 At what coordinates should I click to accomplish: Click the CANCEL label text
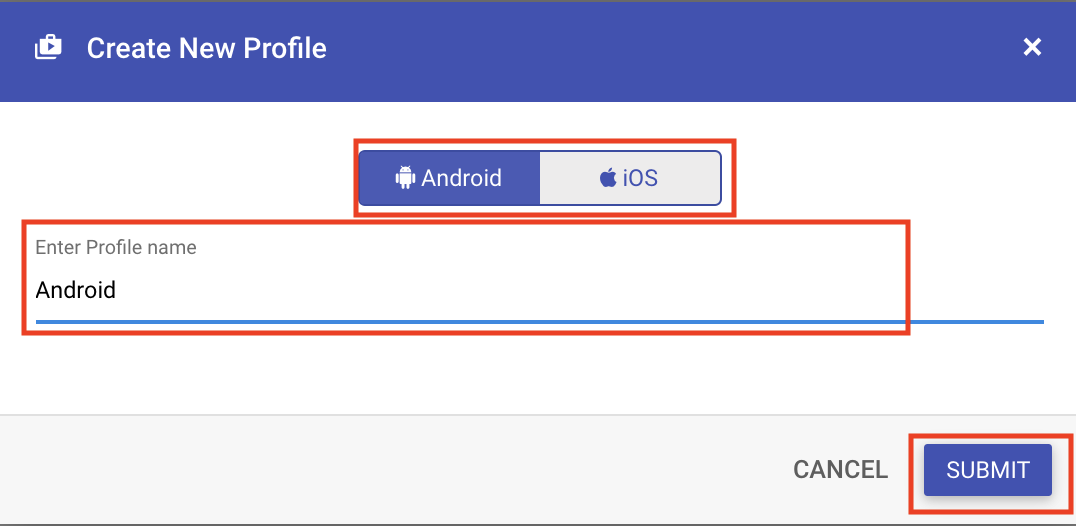click(840, 469)
